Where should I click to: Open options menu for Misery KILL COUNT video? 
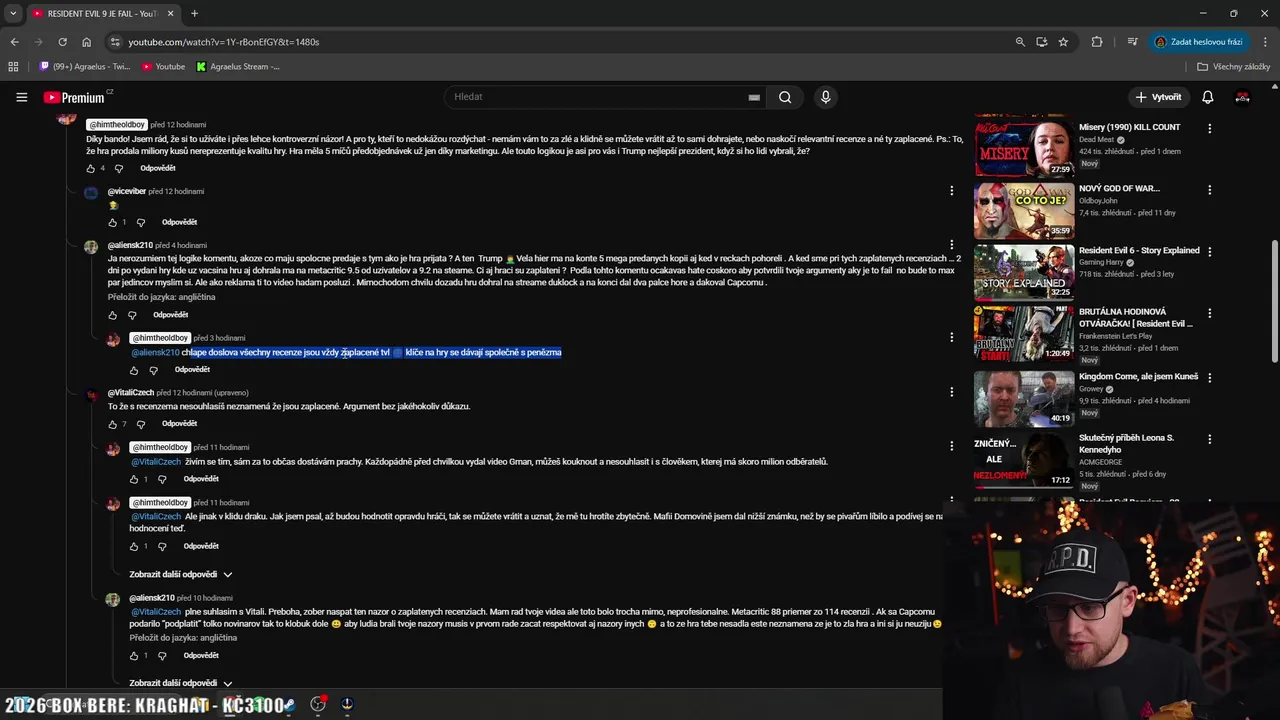(1209, 129)
